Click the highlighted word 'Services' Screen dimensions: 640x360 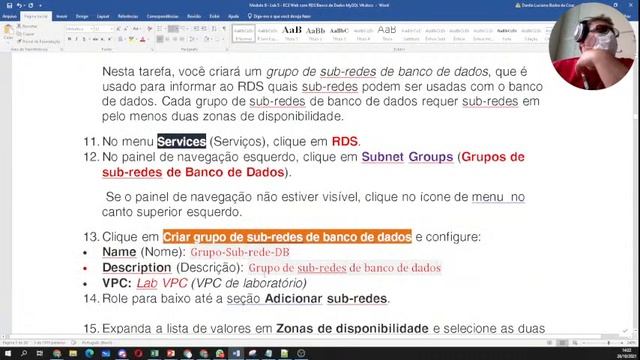click(181, 141)
